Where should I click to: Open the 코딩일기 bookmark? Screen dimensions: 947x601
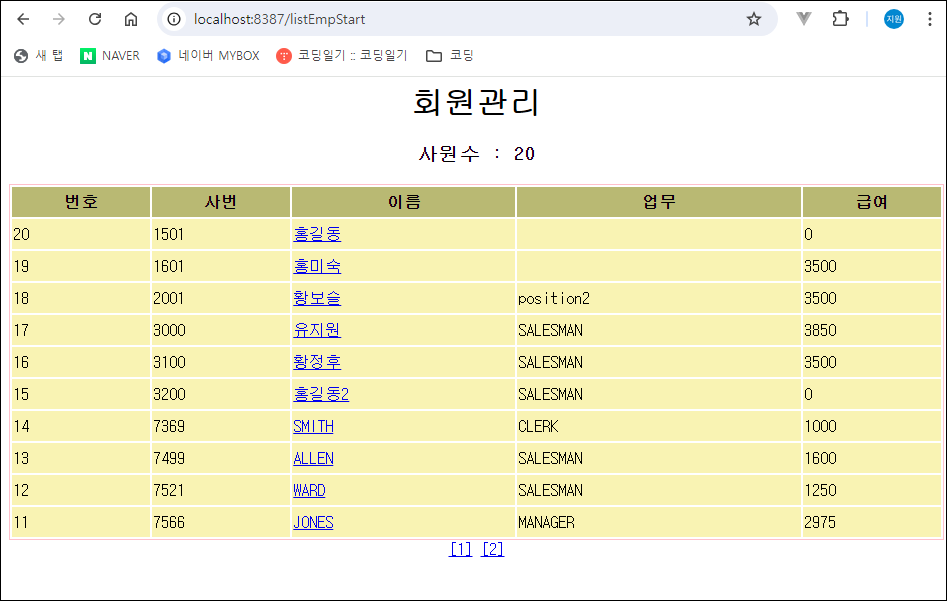coord(342,56)
